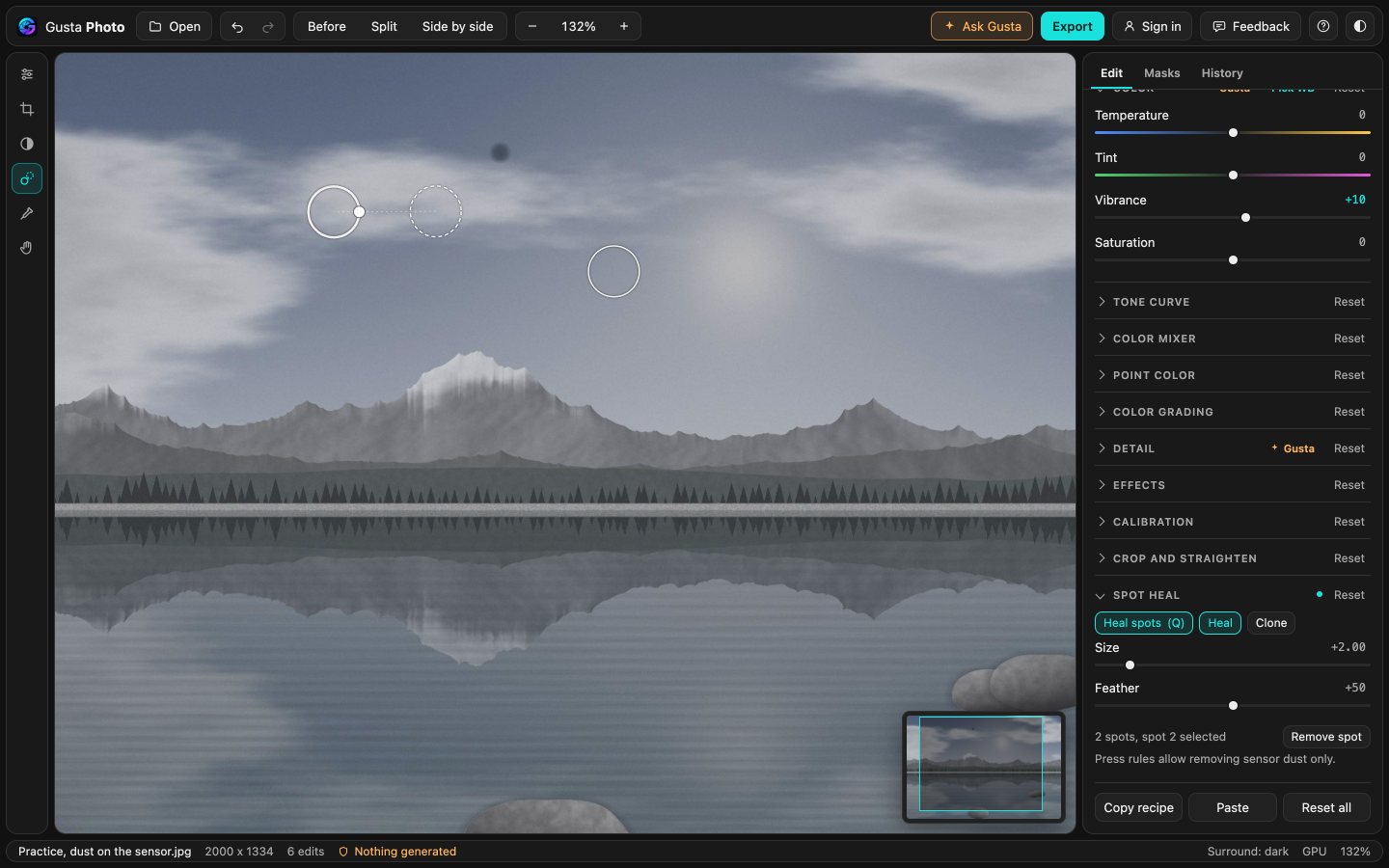Click the Feather slider handle
Viewport: 1389px width, 868px height.
[1233, 706]
